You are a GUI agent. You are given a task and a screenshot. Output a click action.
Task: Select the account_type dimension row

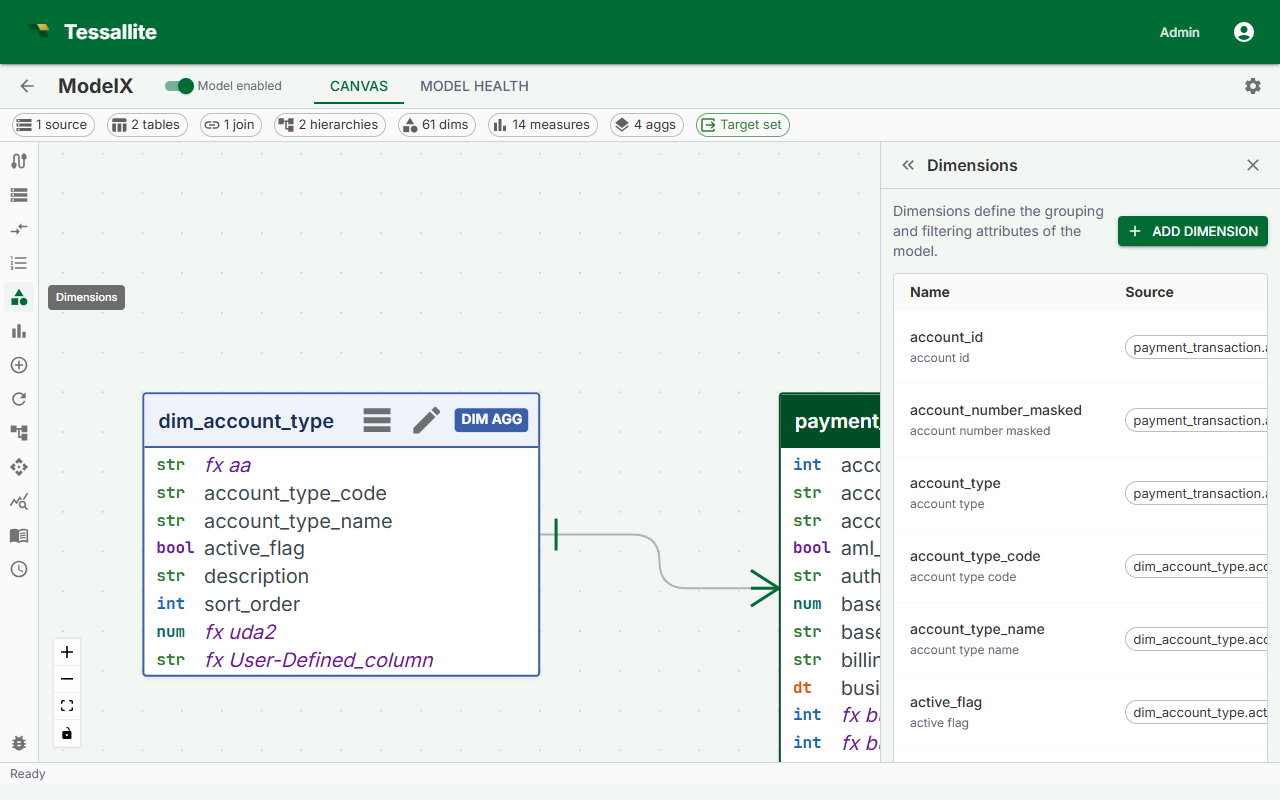click(1080, 493)
